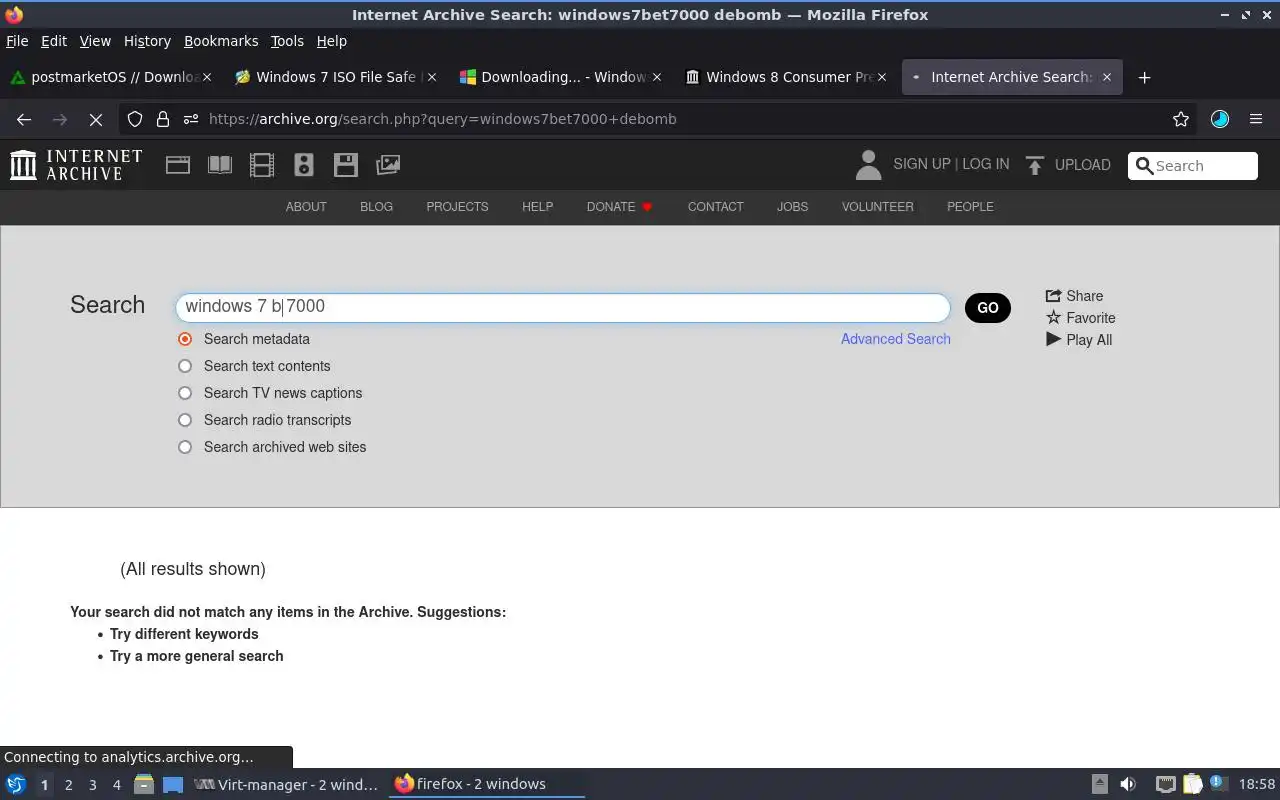
Task: Open the Firefox hamburger menu
Action: 1256,119
